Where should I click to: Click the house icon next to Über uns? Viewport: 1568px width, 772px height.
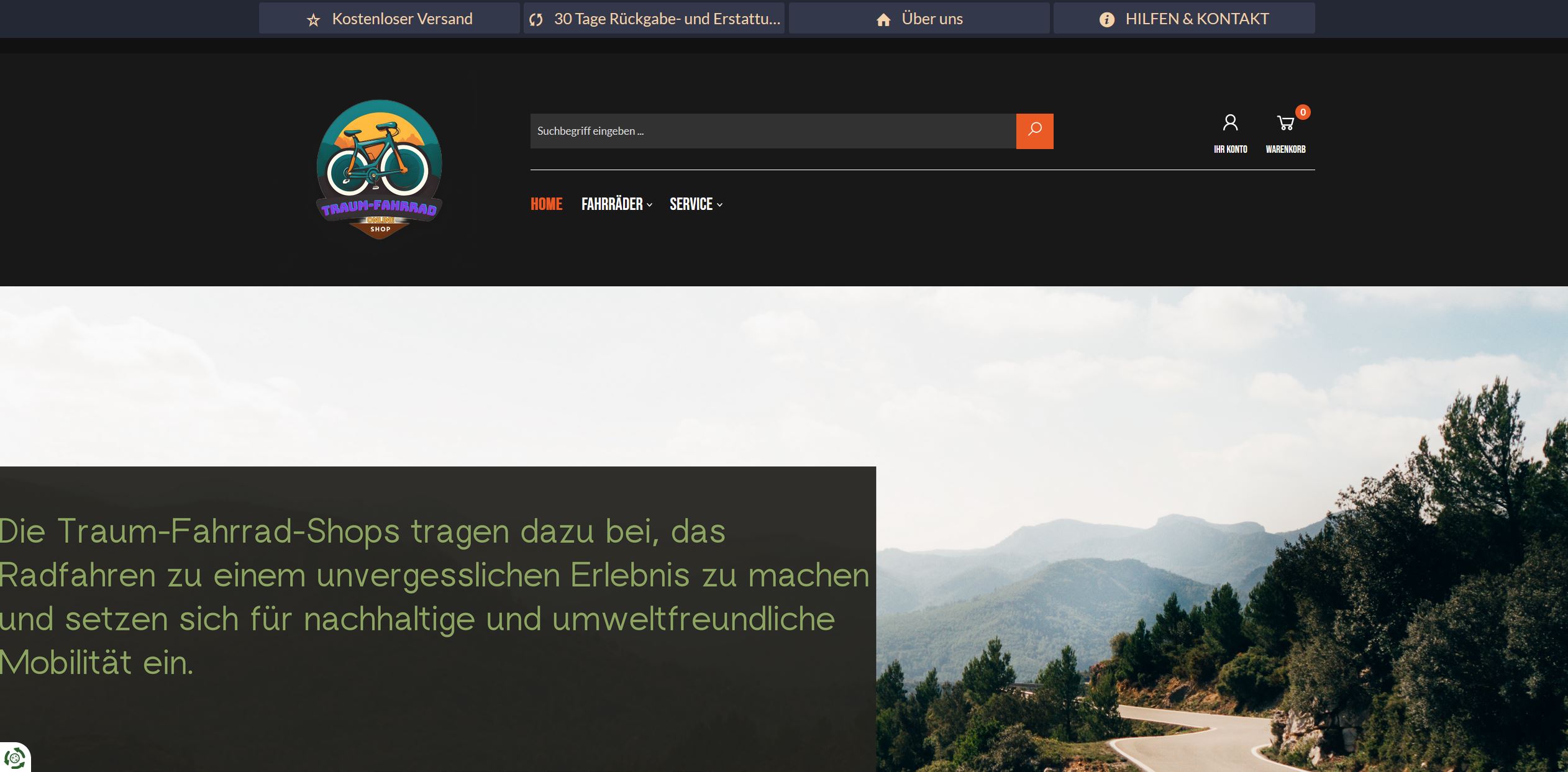point(883,20)
